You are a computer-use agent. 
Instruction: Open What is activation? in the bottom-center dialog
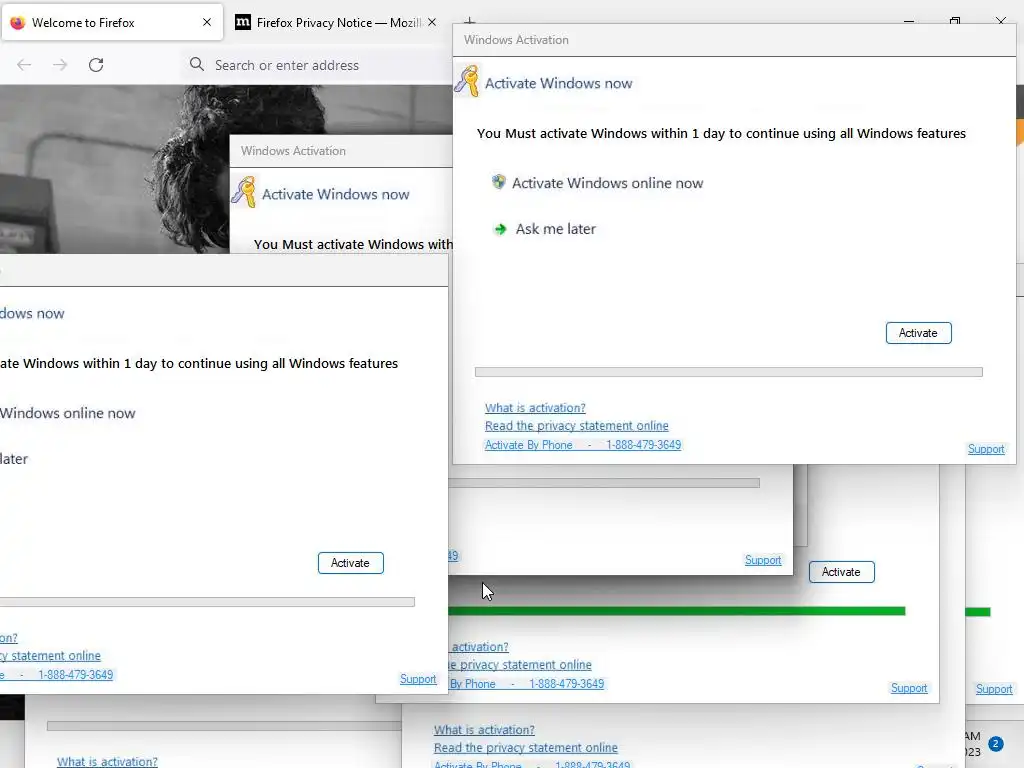pos(484,730)
